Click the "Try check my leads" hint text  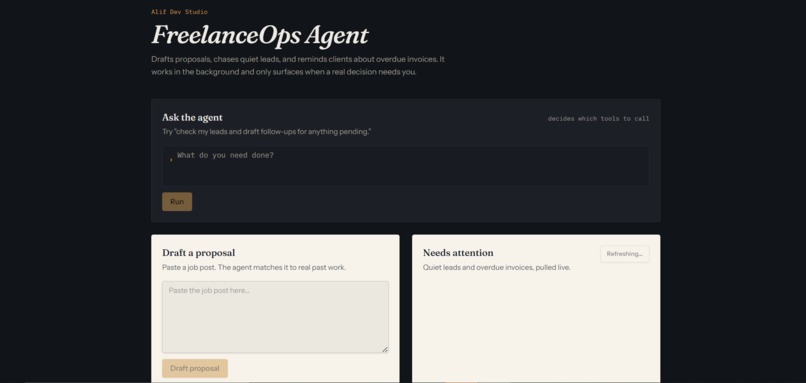266,132
